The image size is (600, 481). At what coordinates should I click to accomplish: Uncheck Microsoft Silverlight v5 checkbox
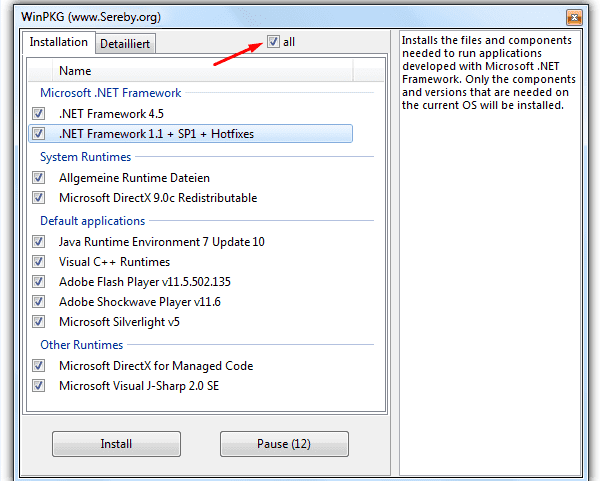(x=38, y=321)
